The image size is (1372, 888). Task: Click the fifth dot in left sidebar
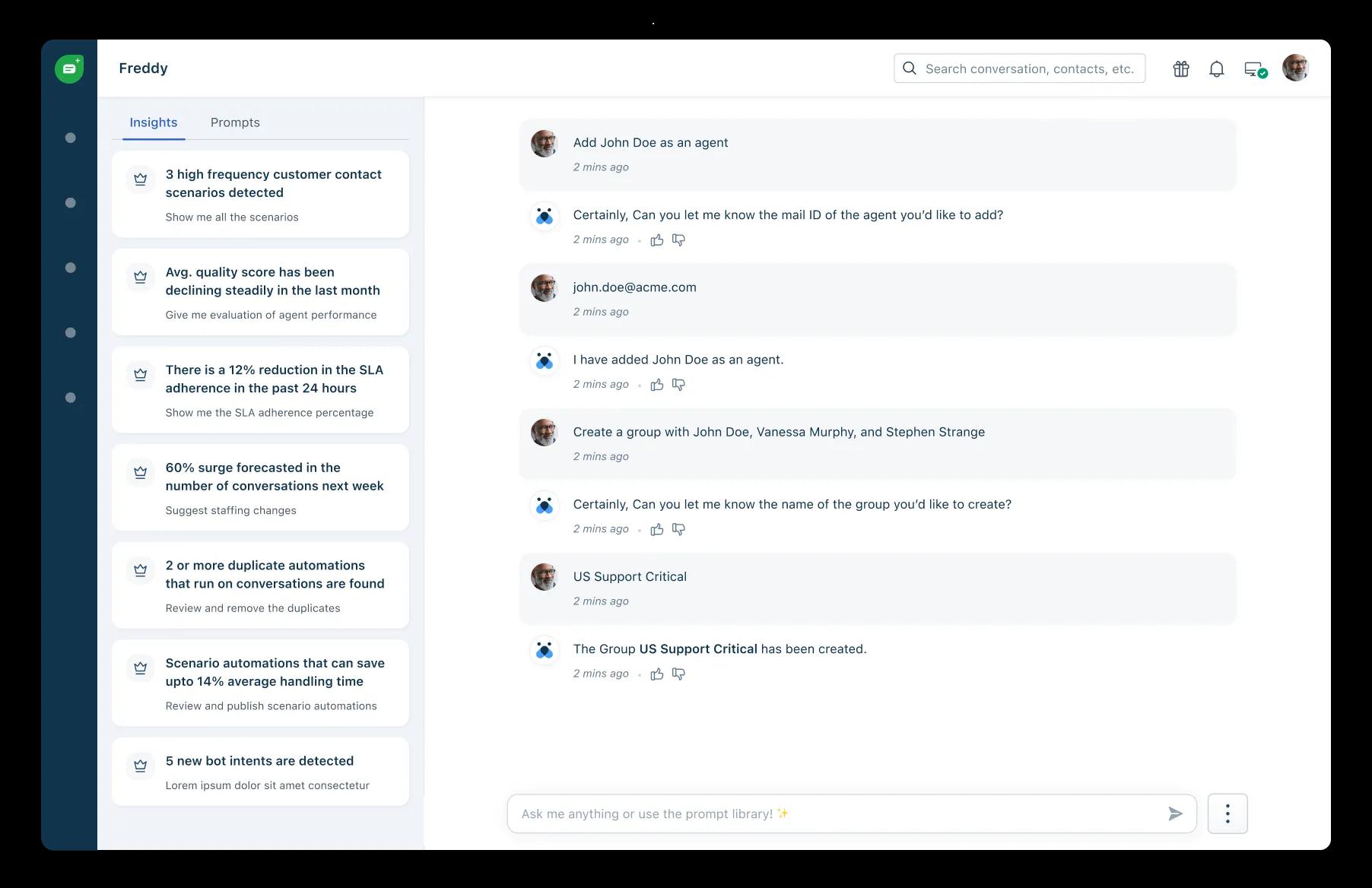pos(71,398)
